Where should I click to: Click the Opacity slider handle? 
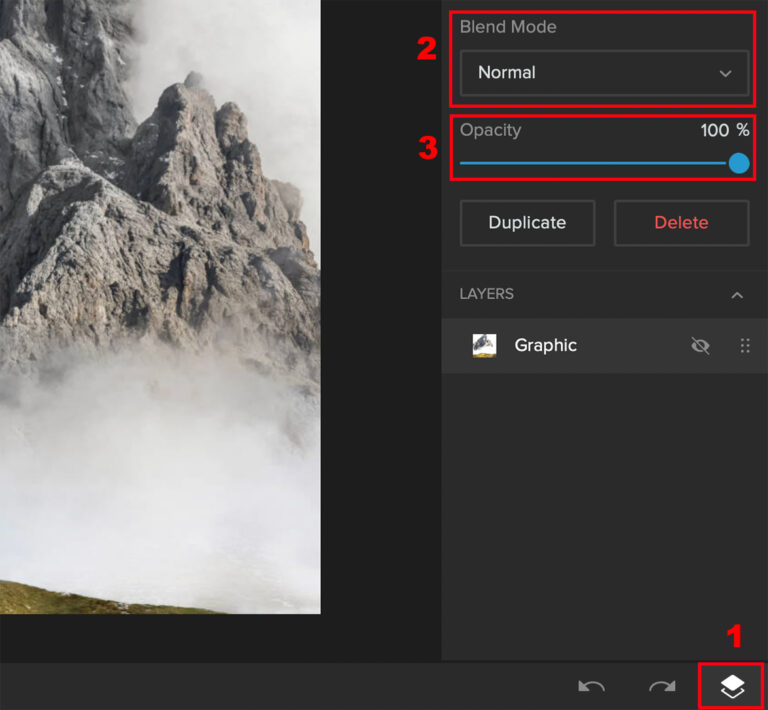(739, 163)
